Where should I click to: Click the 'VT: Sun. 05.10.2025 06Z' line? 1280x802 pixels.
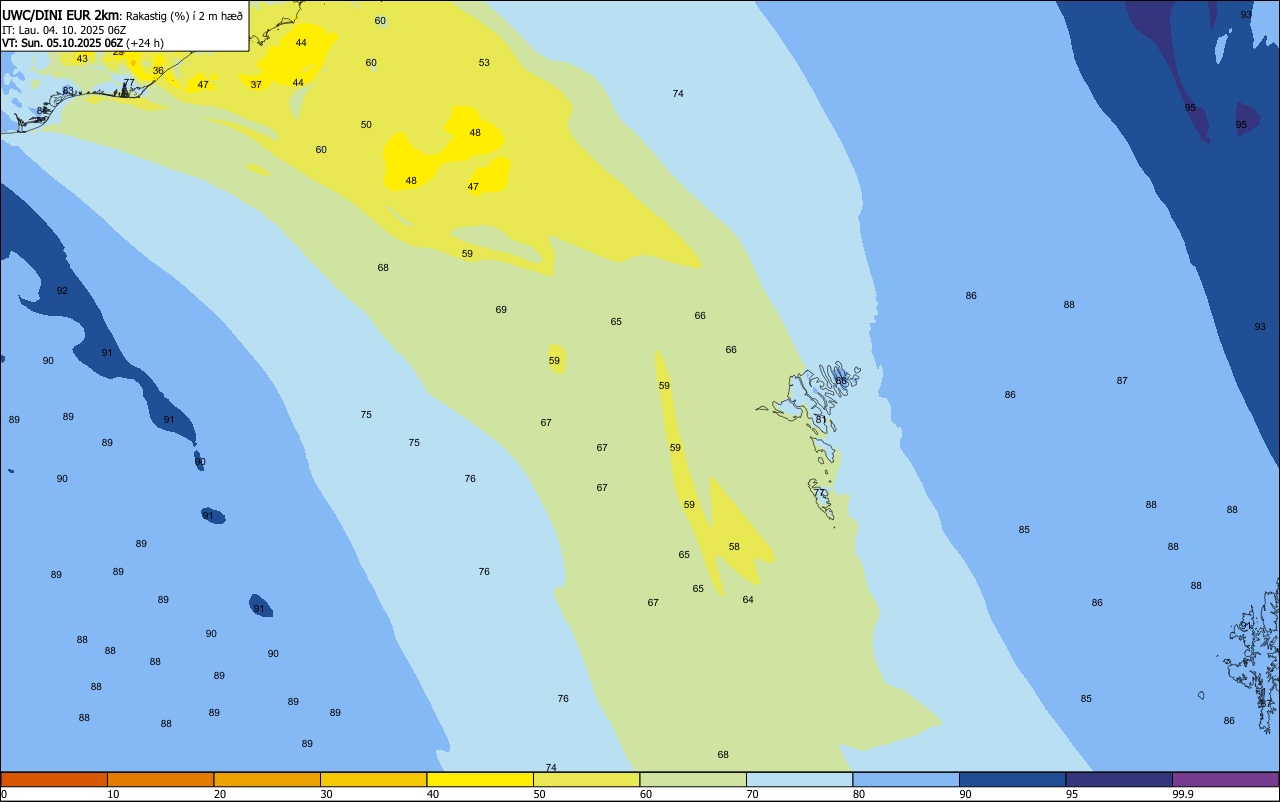point(63,43)
